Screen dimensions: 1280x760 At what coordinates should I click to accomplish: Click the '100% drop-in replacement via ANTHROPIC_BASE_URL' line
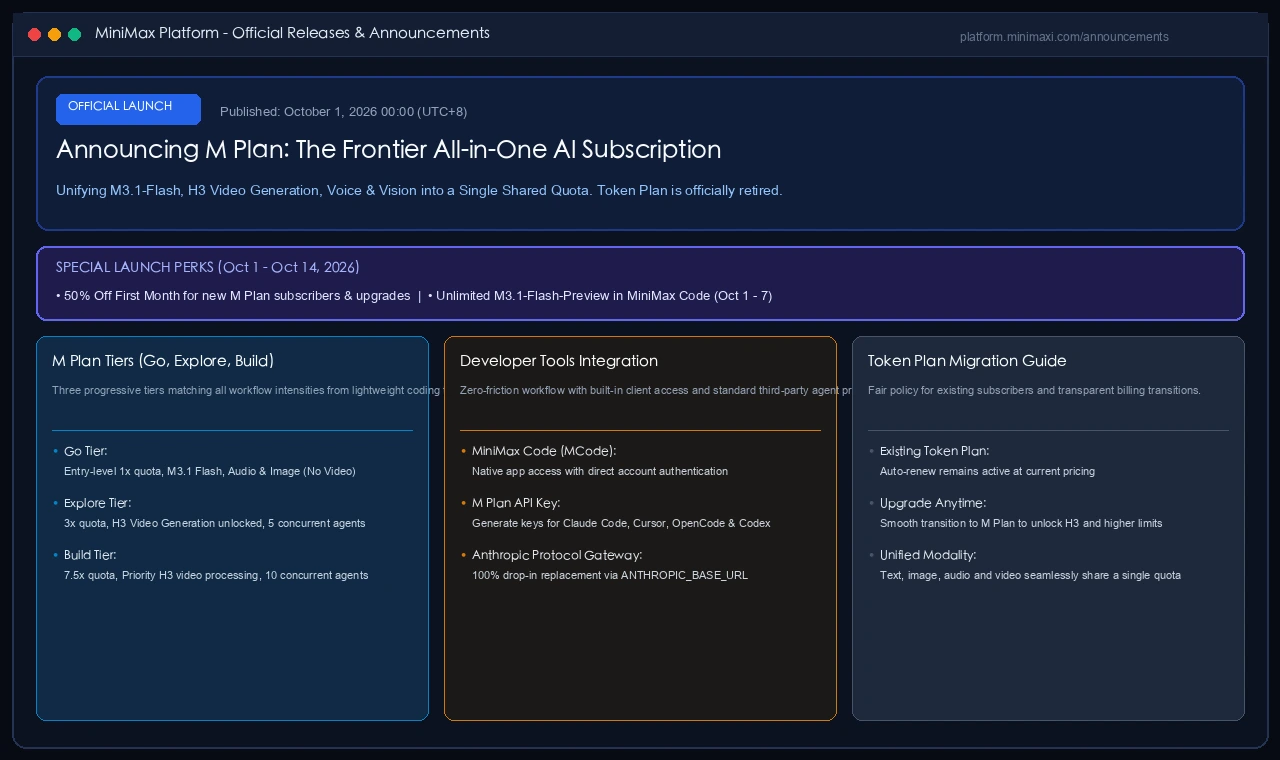pyautogui.click(x=610, y=575)
